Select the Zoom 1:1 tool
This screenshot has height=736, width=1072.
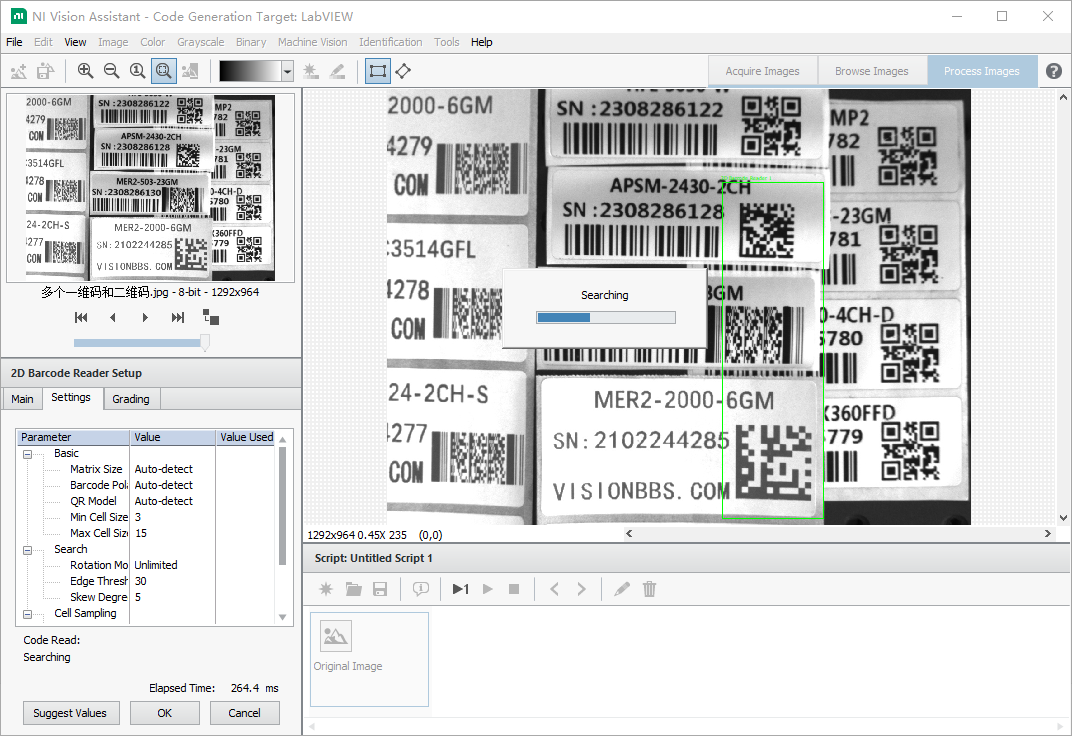[137, 71]
